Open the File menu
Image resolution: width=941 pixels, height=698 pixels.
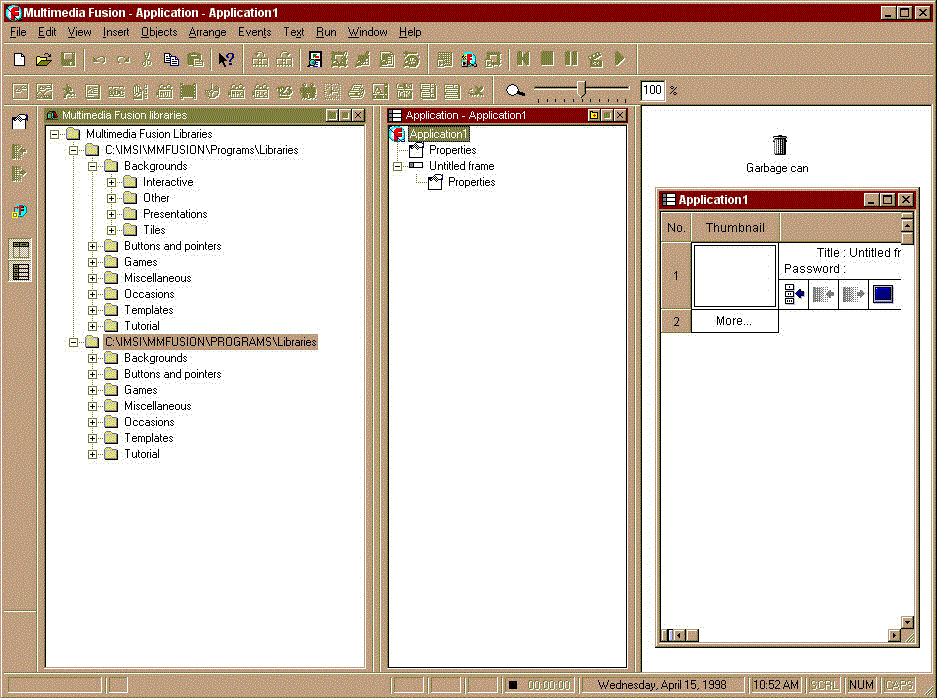click(x=18, y=32)
